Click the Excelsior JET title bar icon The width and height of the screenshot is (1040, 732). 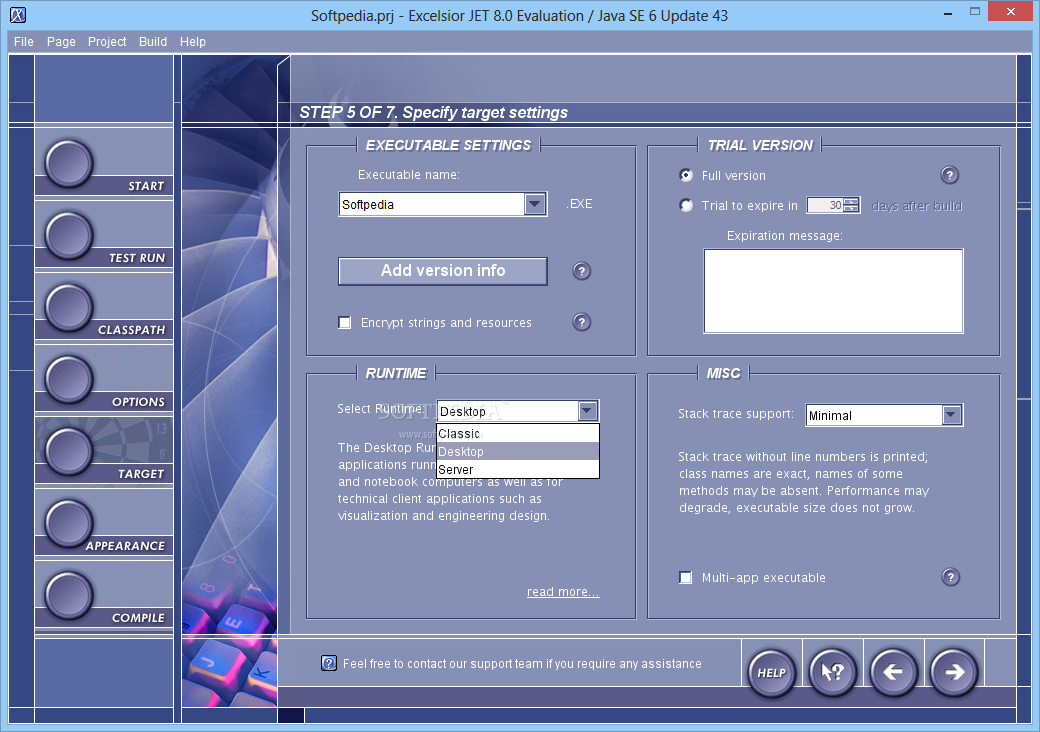click(x=18, y=15)
